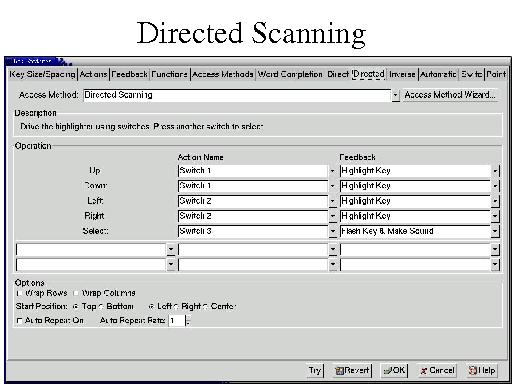Click the Access Method Wizard button
The image size is (512, 384).
click(x=450, y=95)
